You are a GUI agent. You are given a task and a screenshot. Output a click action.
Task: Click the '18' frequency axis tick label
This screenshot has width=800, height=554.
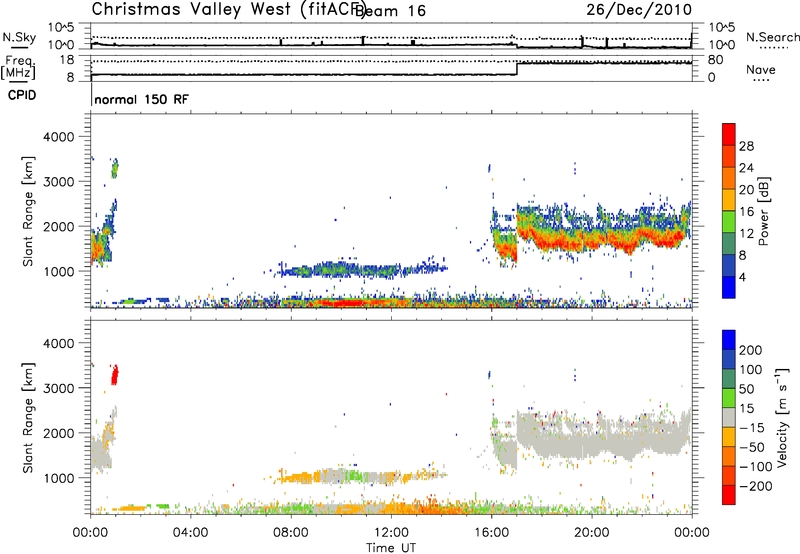point(66,60)
